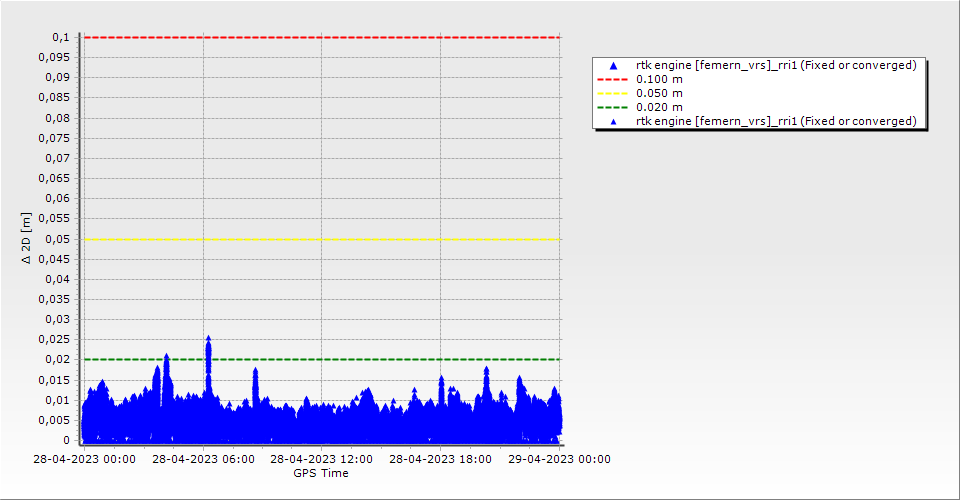Click the 28-04-2023 18:00 time axis label

(x=440, y=460)
